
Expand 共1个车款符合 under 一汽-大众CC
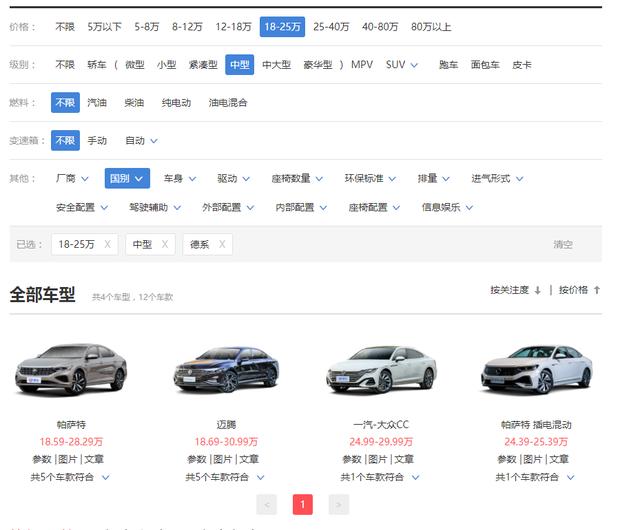[380, 477]
